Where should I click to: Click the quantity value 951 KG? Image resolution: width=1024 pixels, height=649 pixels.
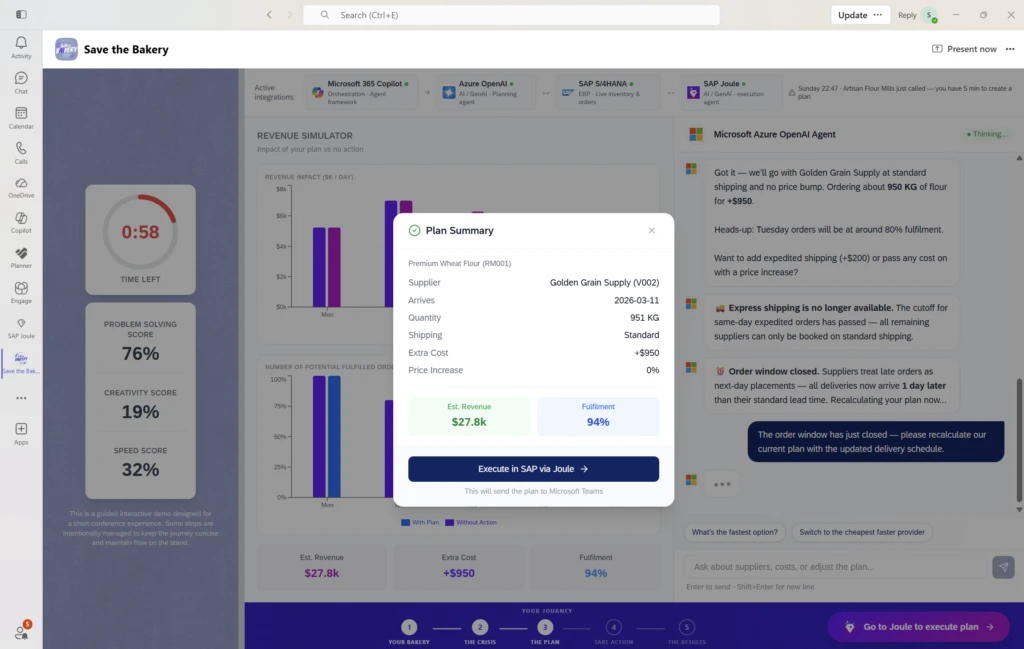[x=644, y=318]
